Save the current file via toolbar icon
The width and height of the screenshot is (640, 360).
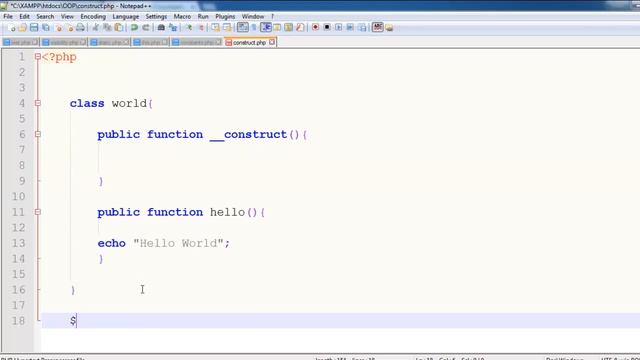click(x=34, y=27)
